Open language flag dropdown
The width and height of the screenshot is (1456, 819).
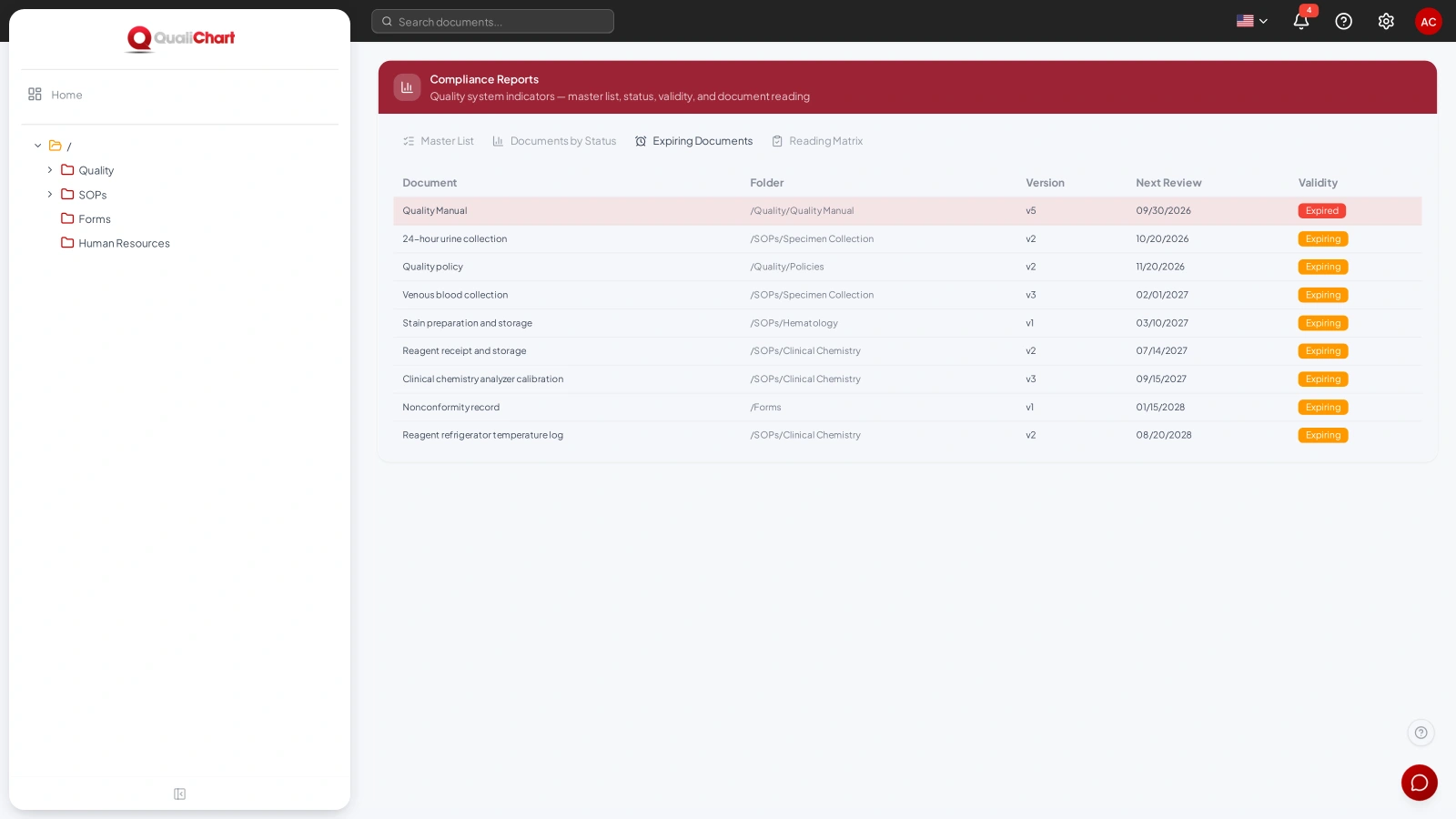(1251, 21)
